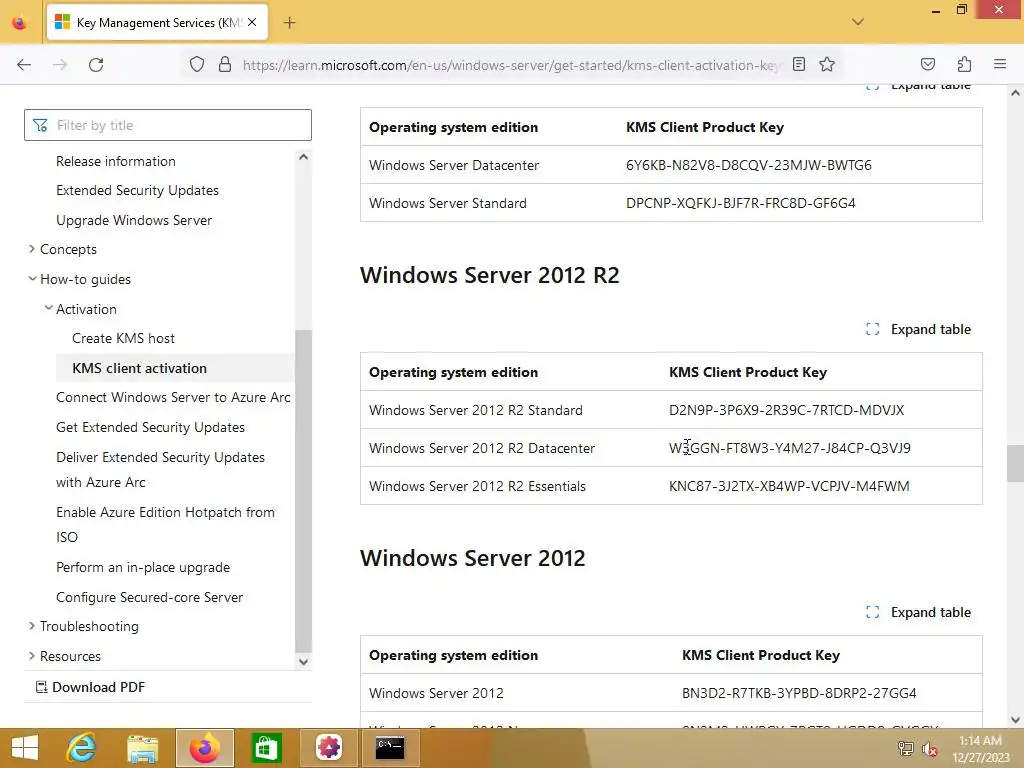Open the tracking protection shield icon
1024x768 pixels.
click(197, 64)
